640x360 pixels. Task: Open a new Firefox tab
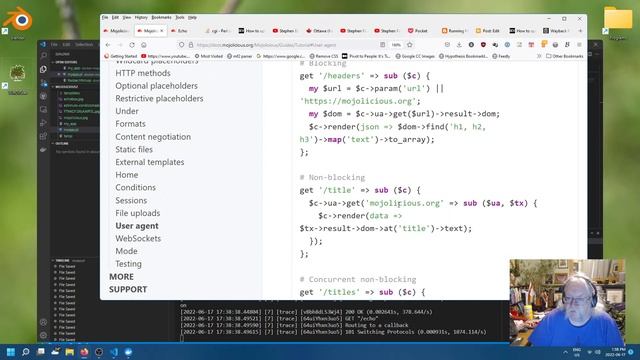click(x=580, y=31)
